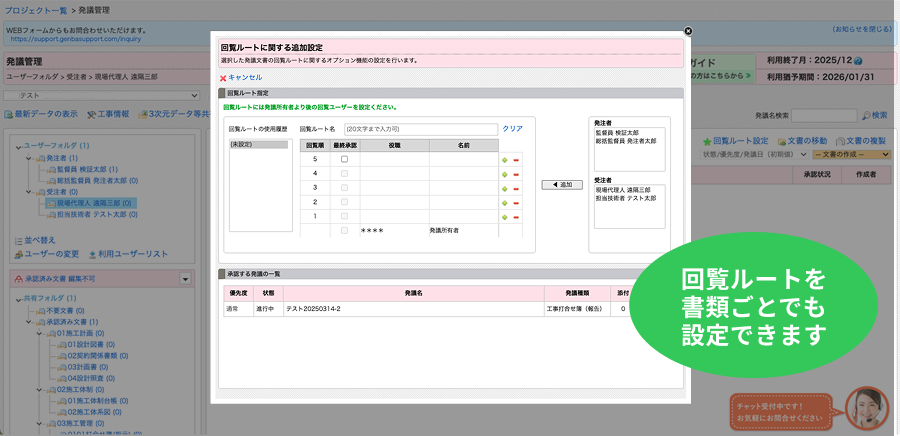Close the dialog with the top-right X
This screenshot has width=900, height=436.
click(688, 32)
